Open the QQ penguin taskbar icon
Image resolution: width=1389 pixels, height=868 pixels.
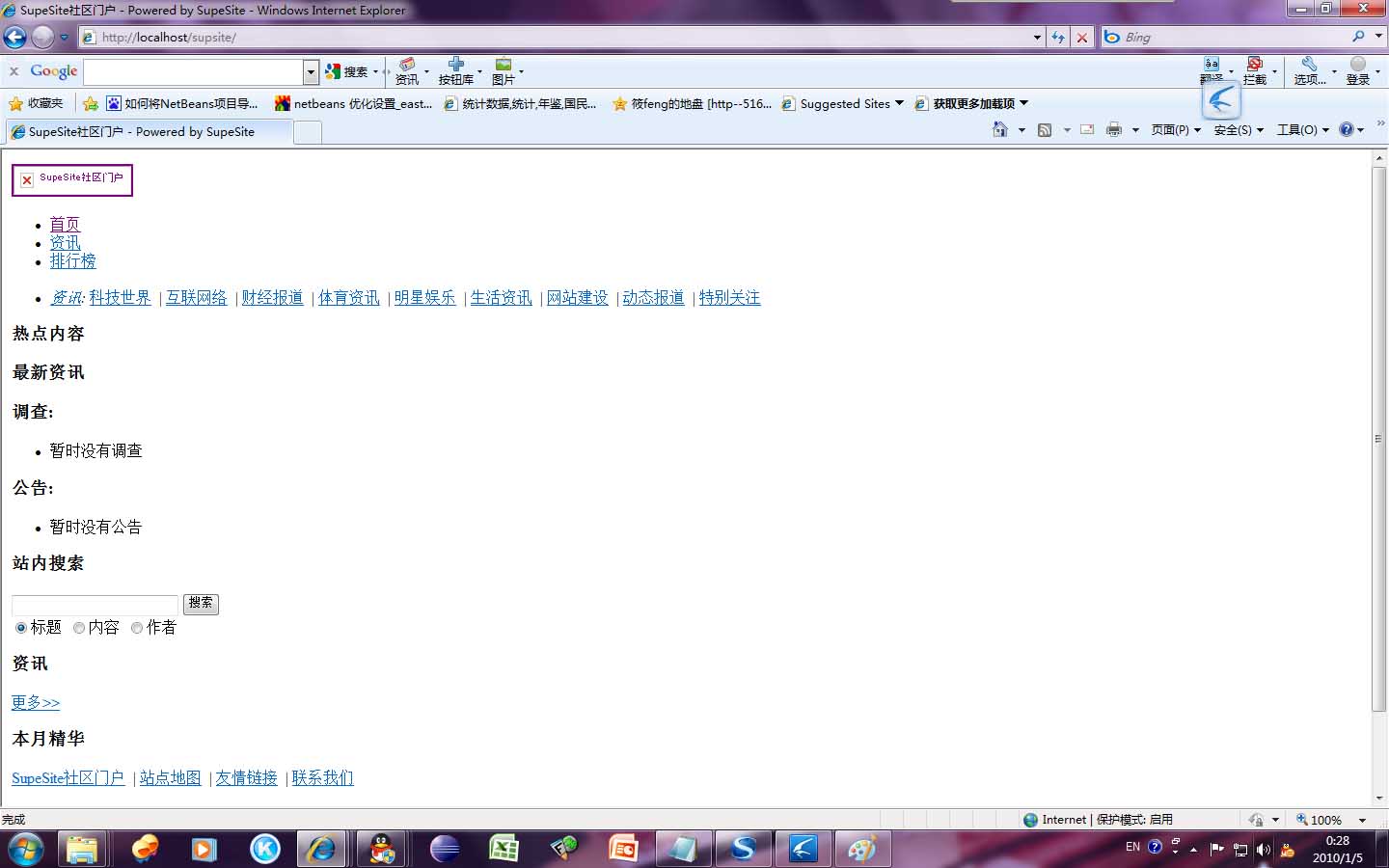383,849
